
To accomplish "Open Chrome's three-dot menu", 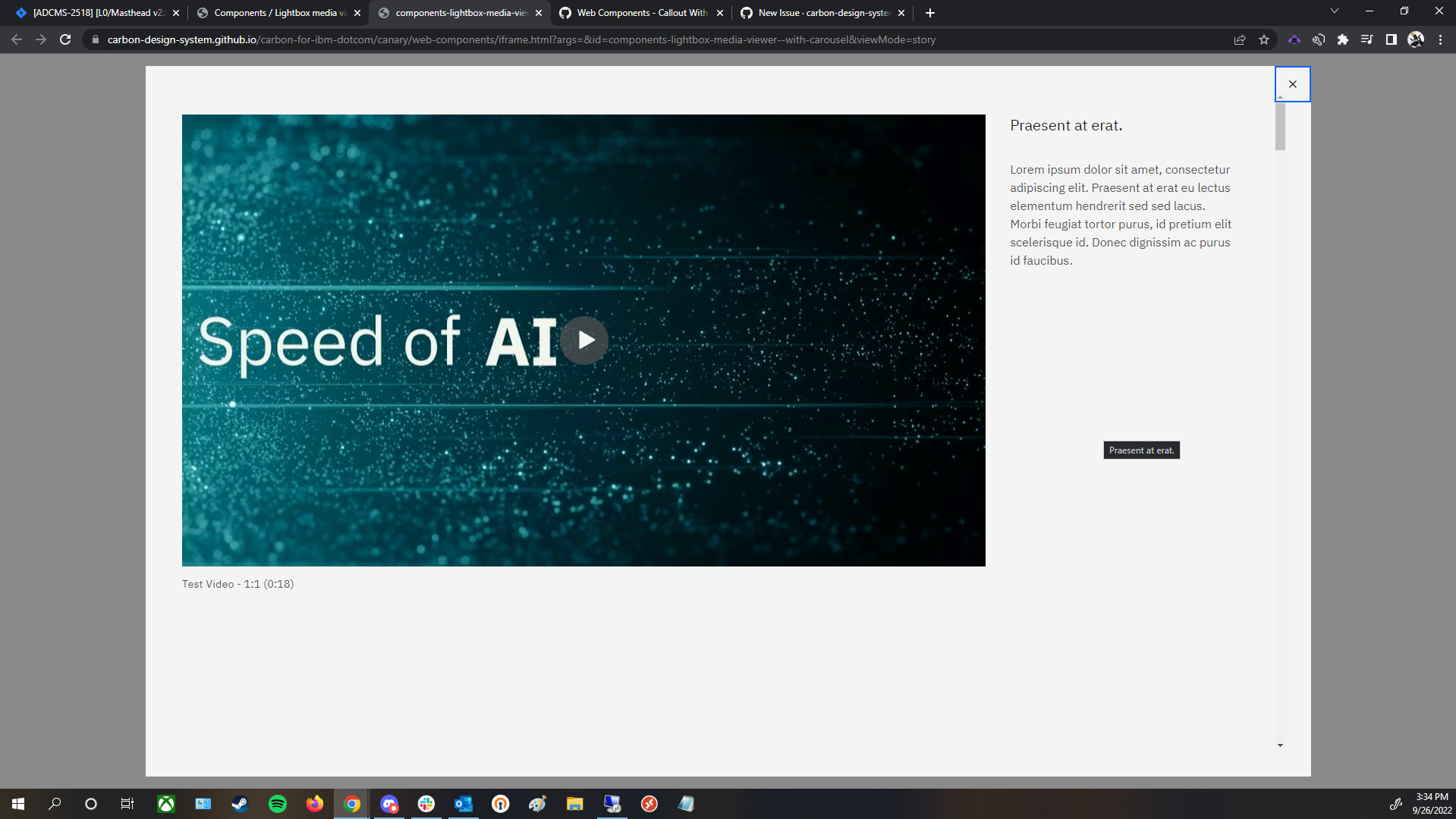I will click(x=1441, y=39).
